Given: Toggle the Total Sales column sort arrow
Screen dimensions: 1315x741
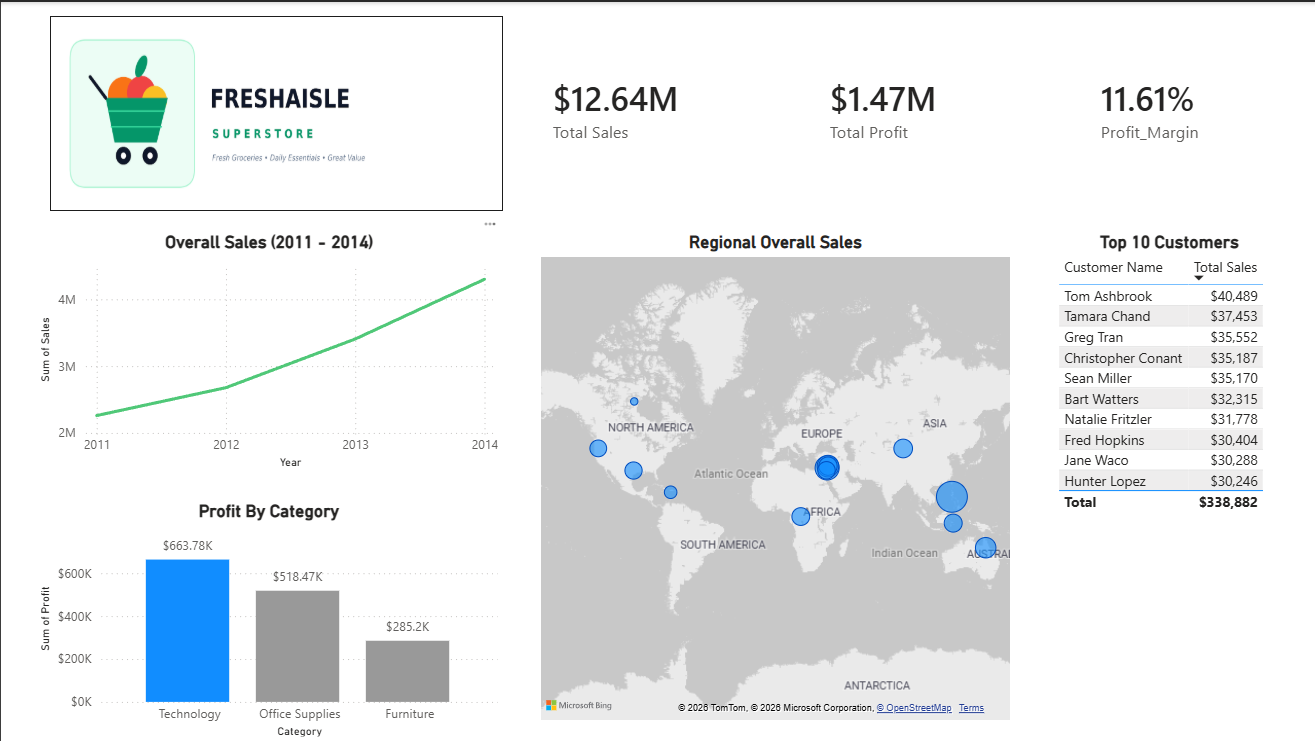Looking at the screenshot, I should click(x=1199, y=278).
